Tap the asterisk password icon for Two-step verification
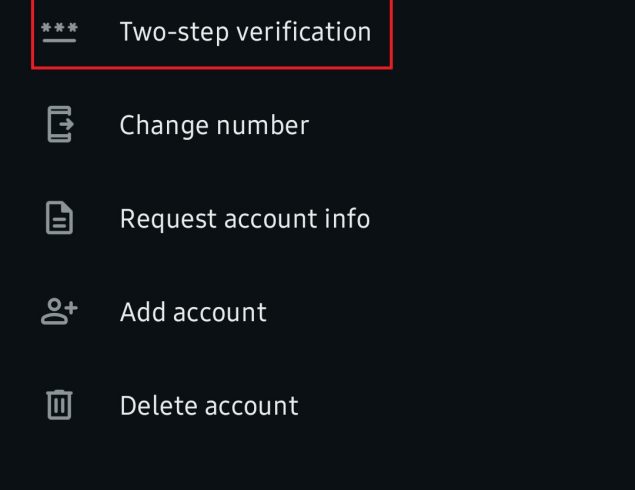Image resolution: width=635 pixels, height=490 pixels. pyautogui.click(x=59, y=32)
